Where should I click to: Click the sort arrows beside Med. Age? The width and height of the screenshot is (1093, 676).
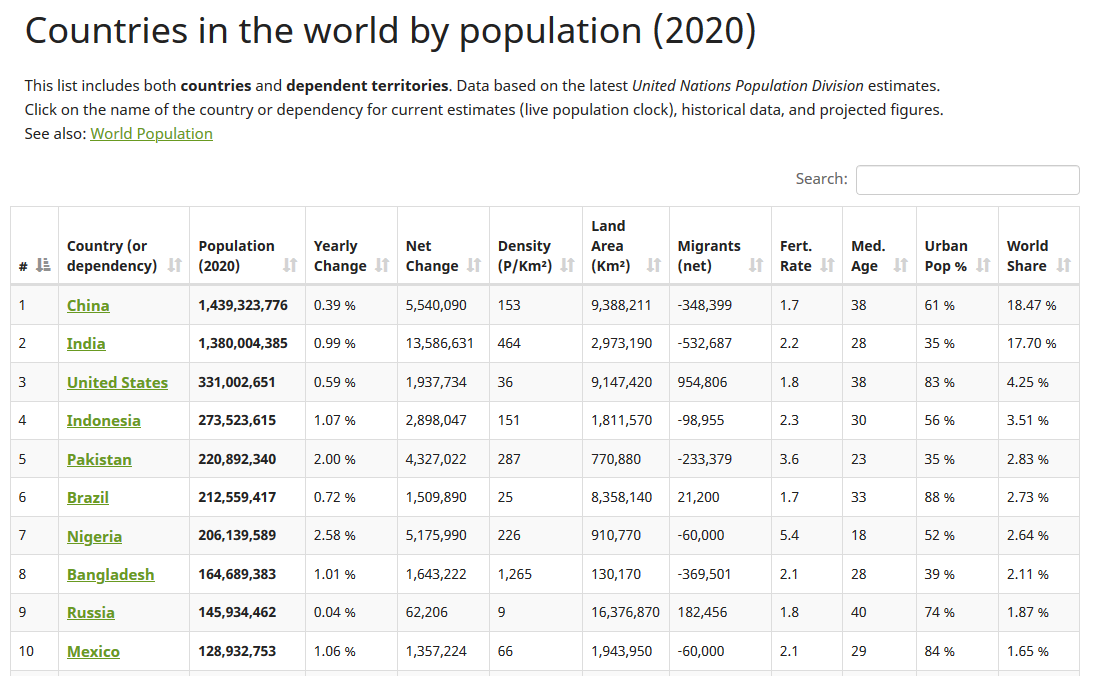898,266
